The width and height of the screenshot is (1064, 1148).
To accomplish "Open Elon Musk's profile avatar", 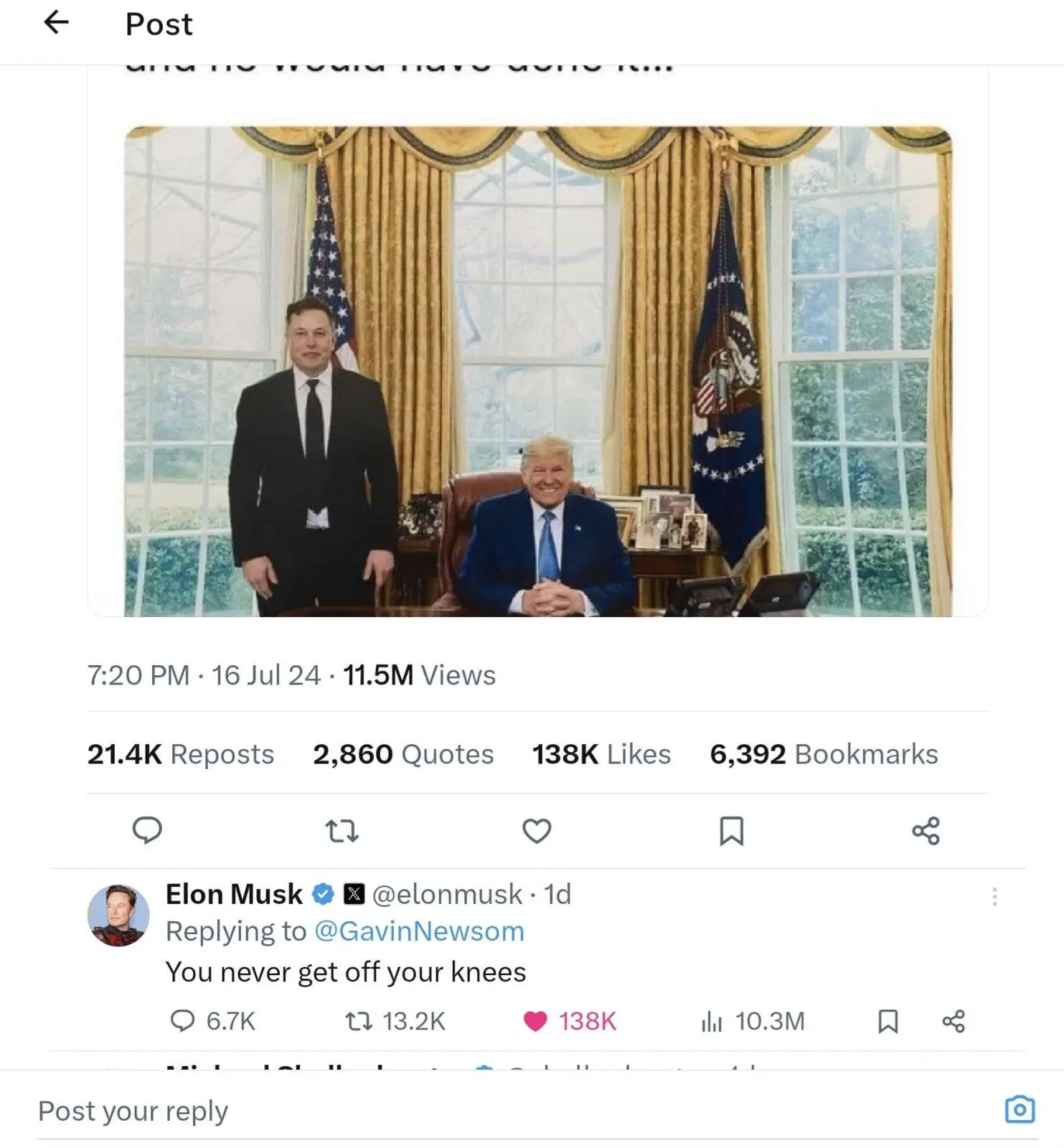I will click(x=118, y=915).
